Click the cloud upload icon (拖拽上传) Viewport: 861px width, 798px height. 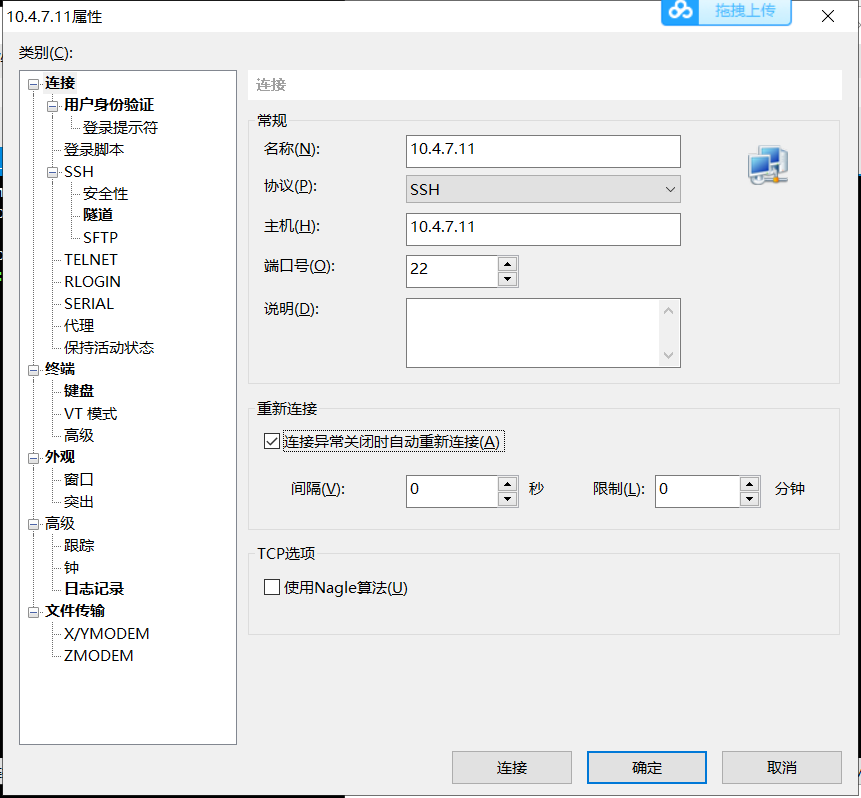click(x=681, y=11)
